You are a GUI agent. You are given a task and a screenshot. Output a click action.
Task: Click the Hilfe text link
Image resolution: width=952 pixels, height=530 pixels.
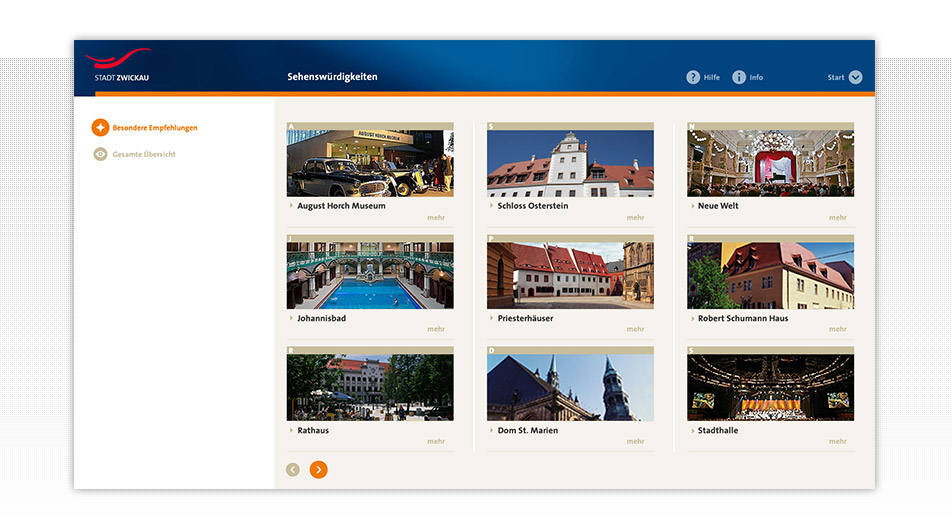pos(711,77)
